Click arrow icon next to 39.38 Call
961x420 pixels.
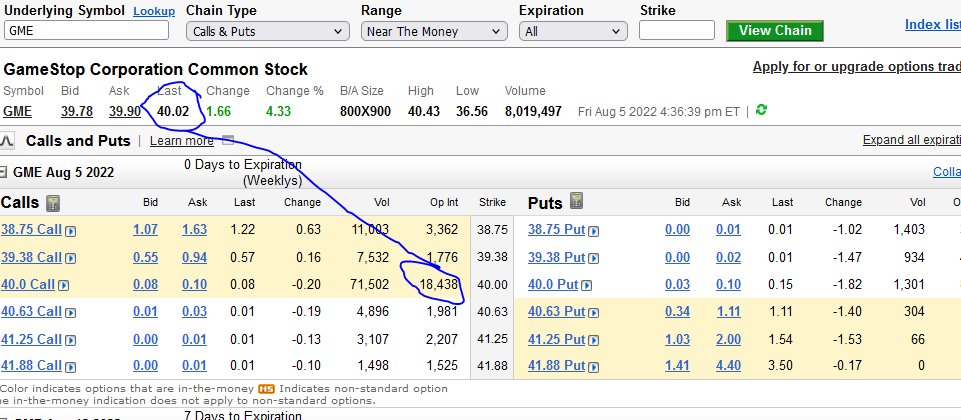(70, 258)
